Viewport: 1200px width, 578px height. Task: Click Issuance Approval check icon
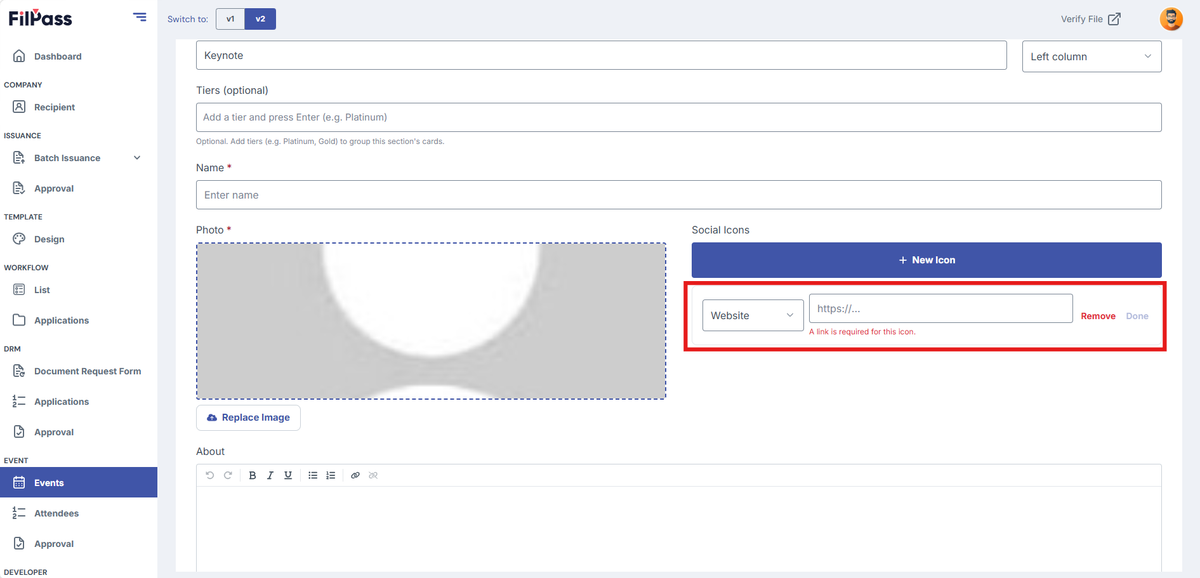click(19, 188)
